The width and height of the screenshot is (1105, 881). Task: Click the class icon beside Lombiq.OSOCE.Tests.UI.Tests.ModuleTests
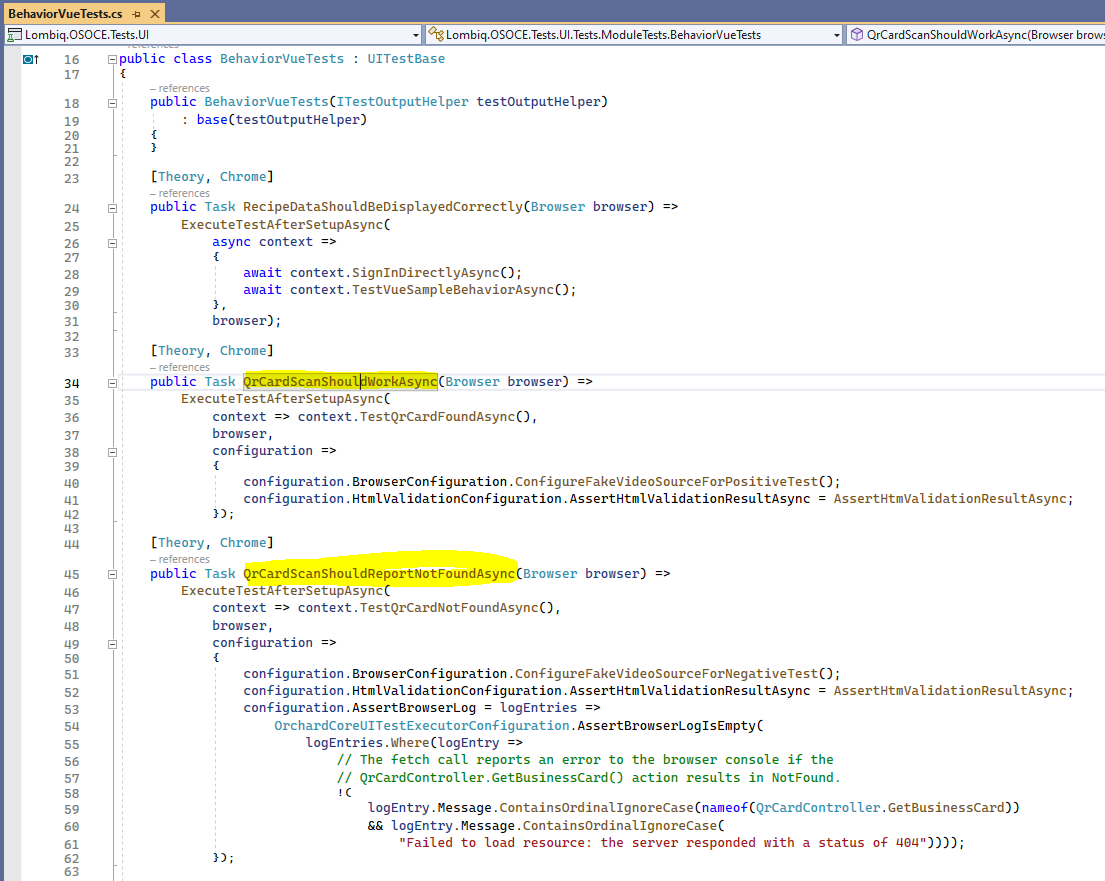[436, 35]
